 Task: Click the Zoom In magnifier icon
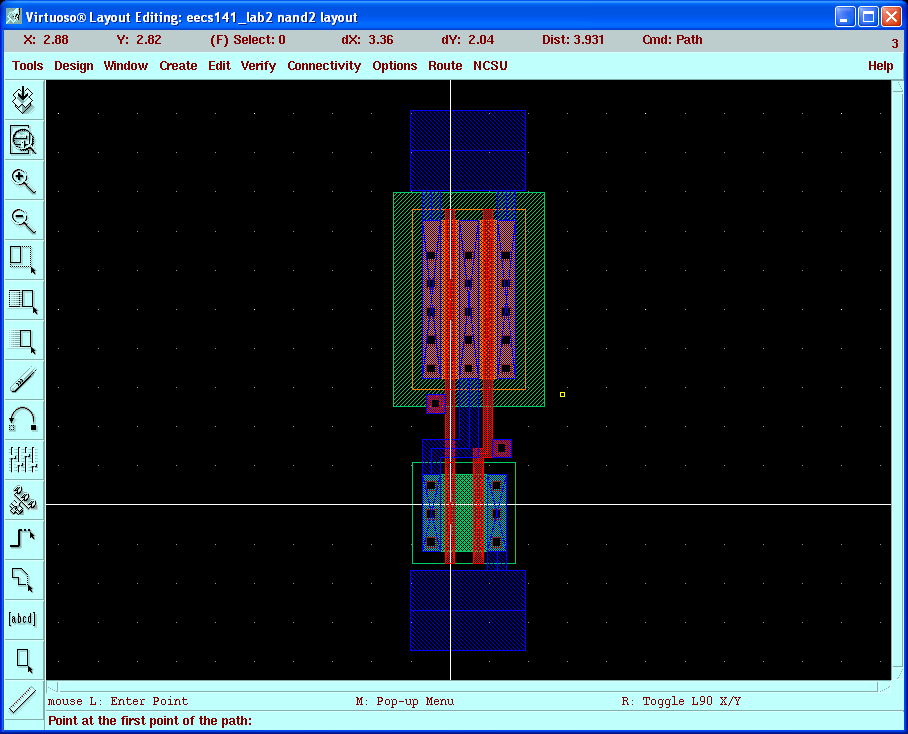(x=23, y=180)
